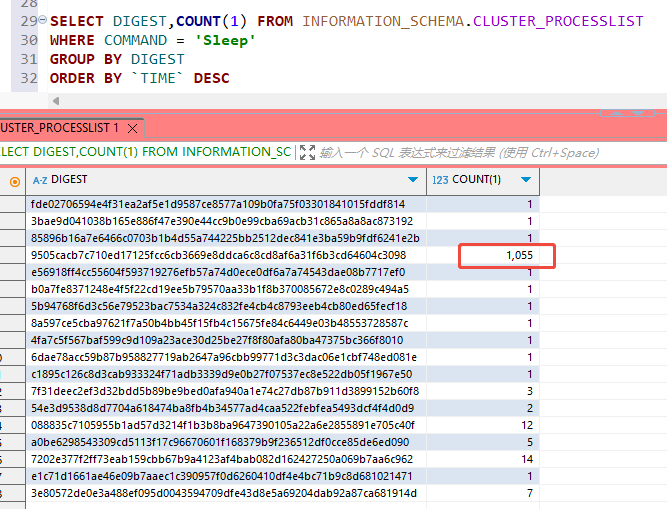Select the count cell showing 2
The width and height of the screenshot is (667, 509).
[x=483, y=408]
